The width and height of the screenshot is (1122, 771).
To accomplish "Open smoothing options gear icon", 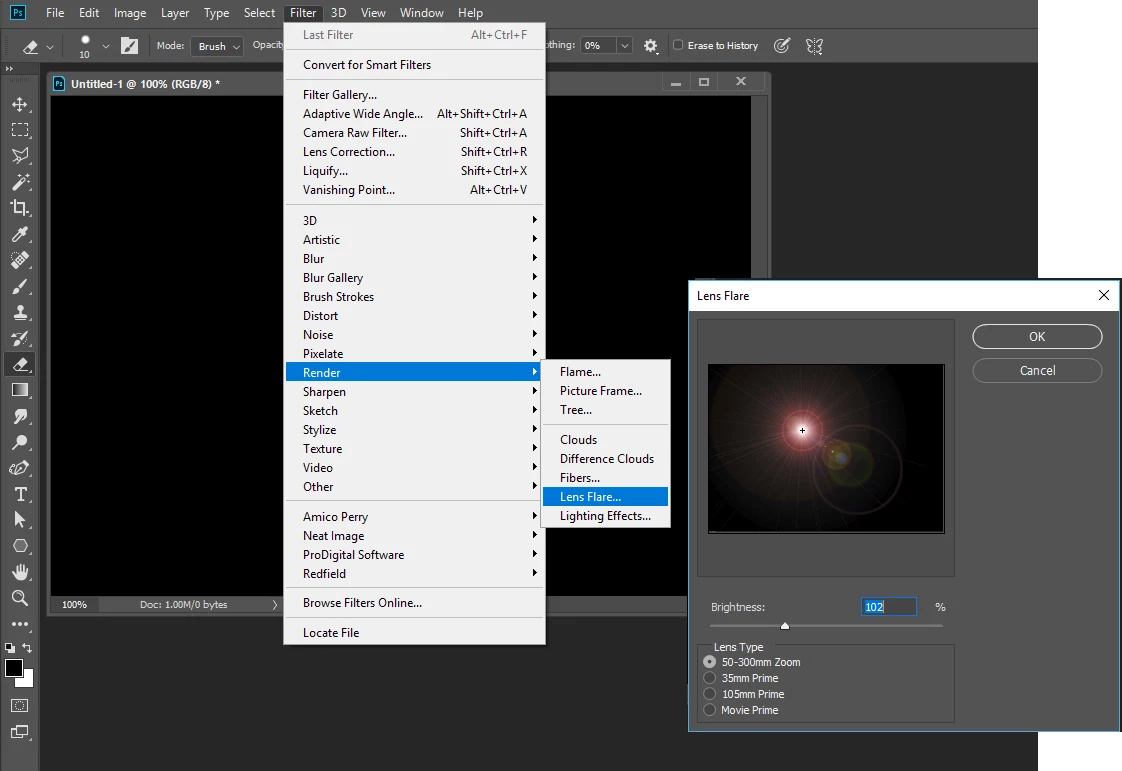I will 650,46.
